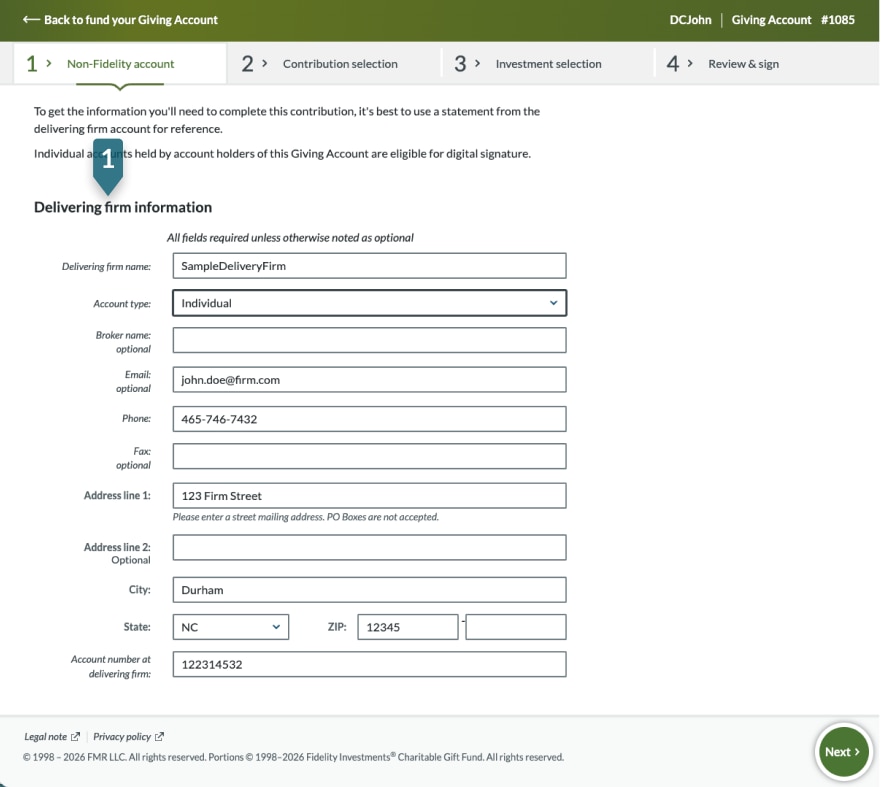Click the Phone number field
This screenshot has height=787, width=881.
(x=369, y=419)
